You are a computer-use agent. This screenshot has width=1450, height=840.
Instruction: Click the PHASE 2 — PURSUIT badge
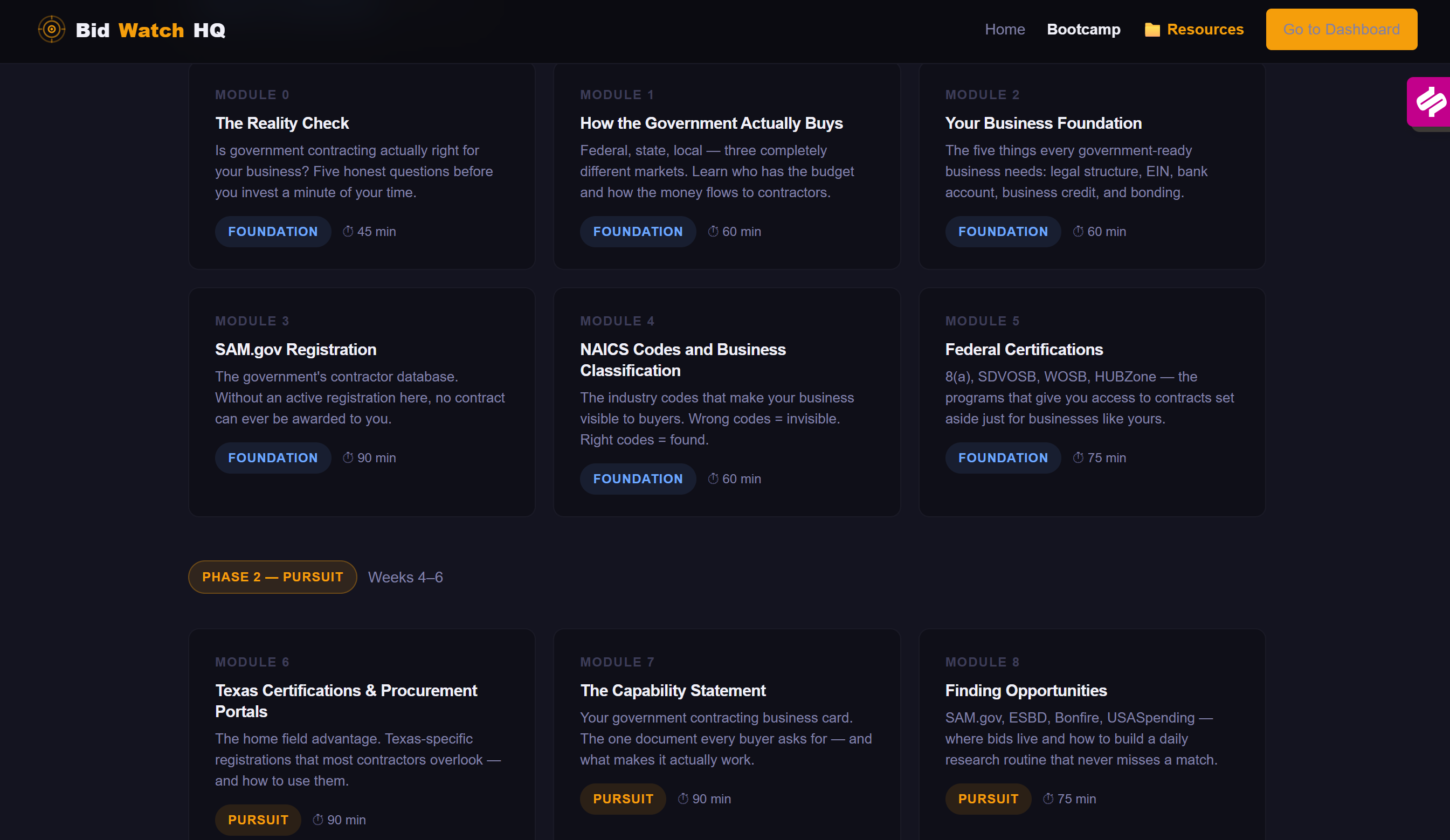[x=273, y=577]
